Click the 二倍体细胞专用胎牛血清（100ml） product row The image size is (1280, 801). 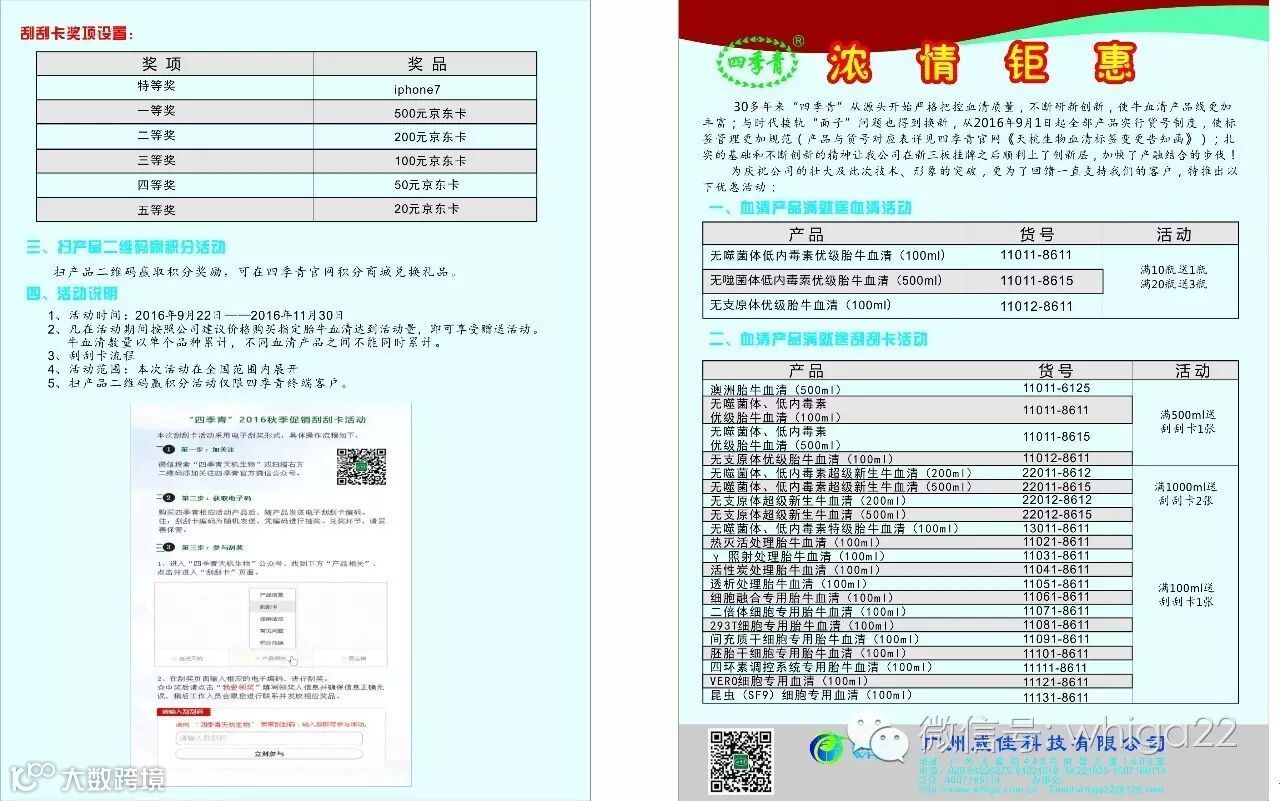(x=917, y=611)
